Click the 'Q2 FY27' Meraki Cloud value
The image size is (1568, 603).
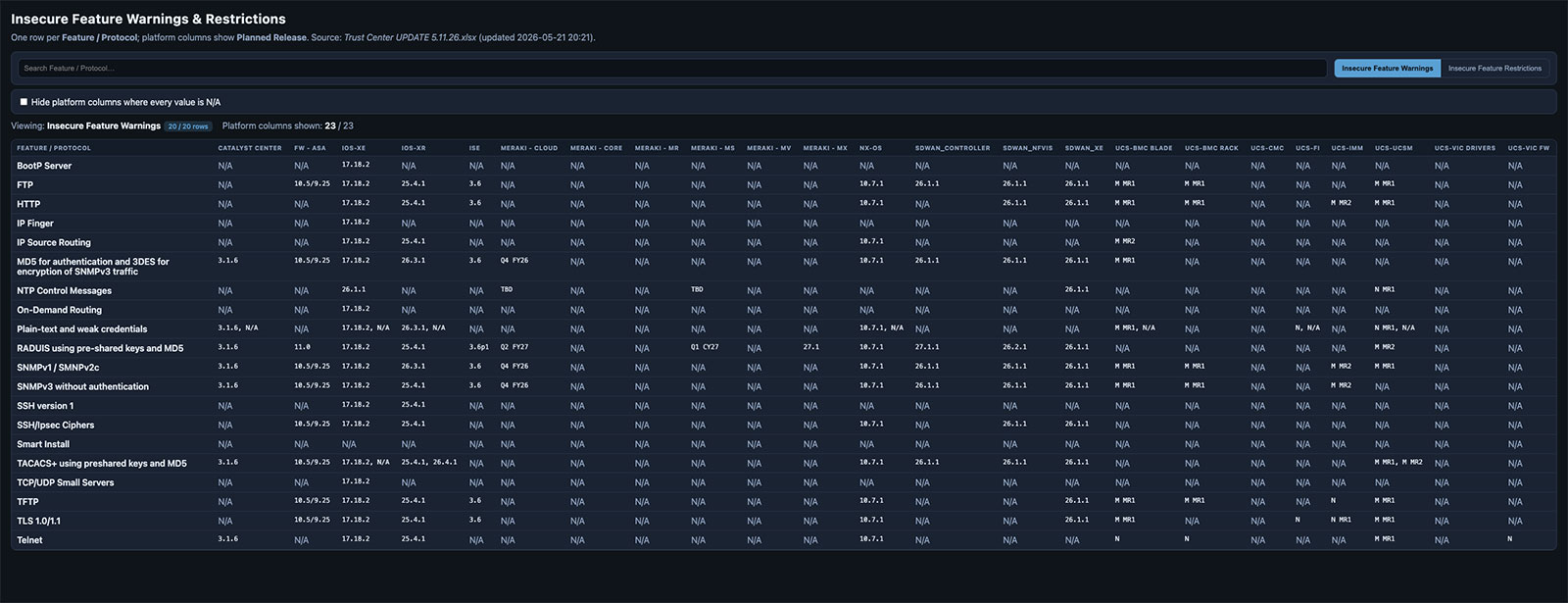(514, 347)
